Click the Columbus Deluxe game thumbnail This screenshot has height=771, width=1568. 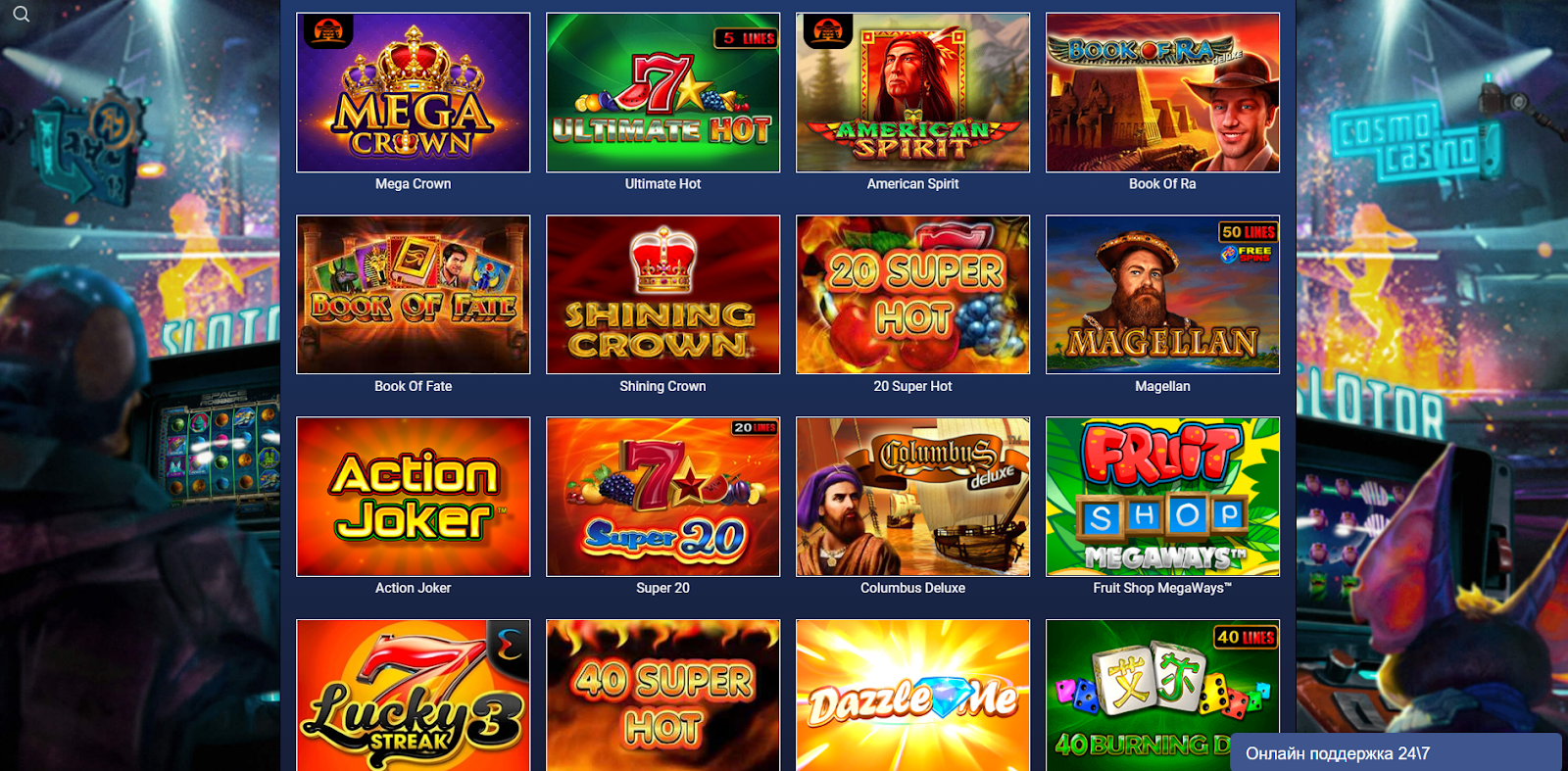[912, 497]
